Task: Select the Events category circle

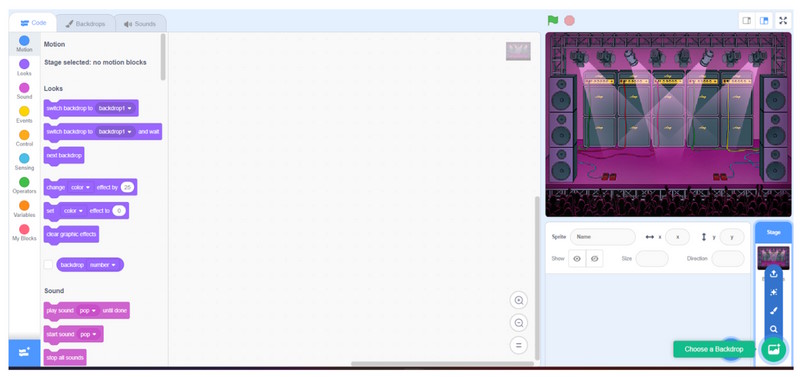Action: 24,111
